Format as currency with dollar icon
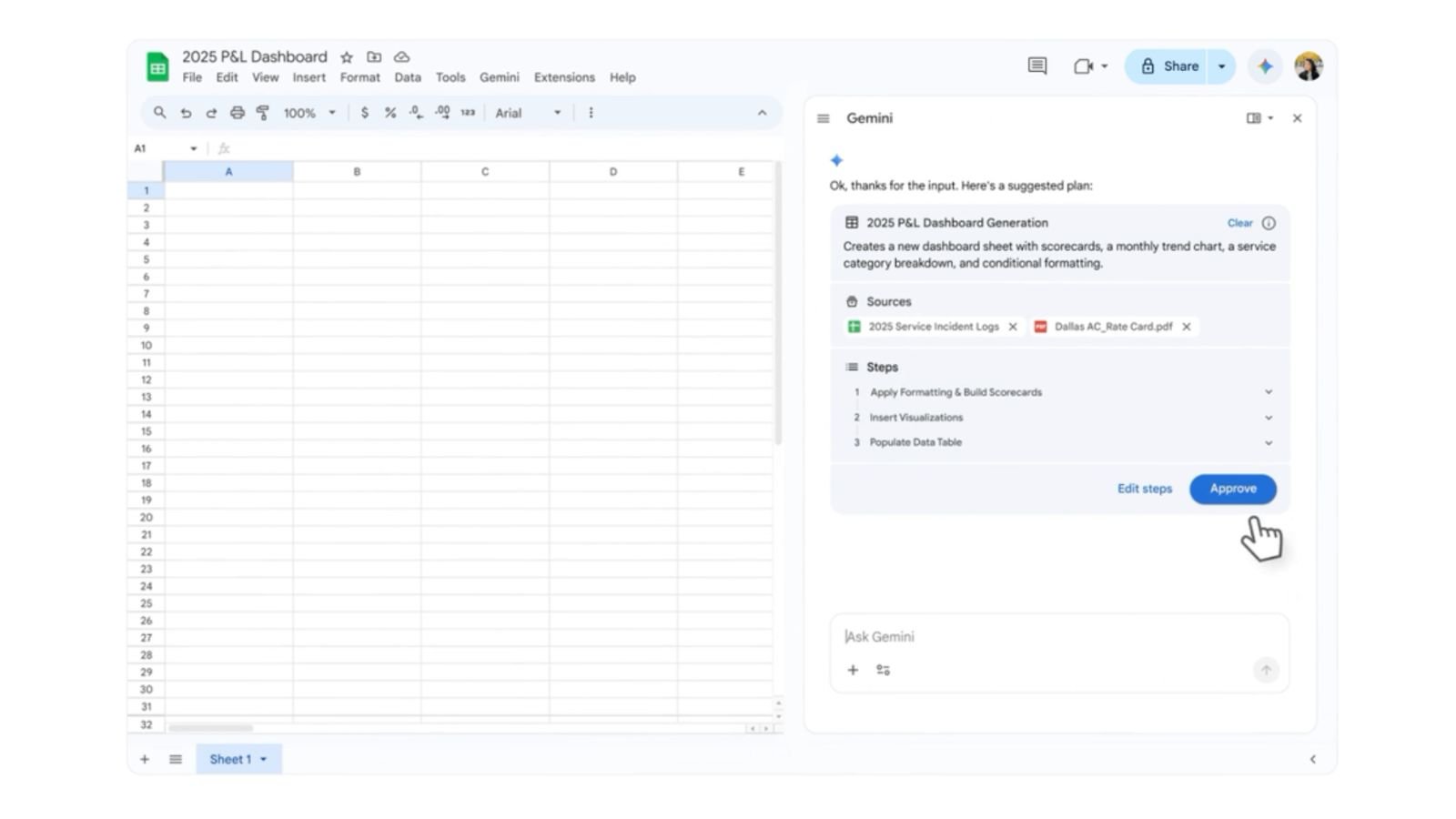The width and height of the screenshot is (1456, 819). tap(365, 113)
